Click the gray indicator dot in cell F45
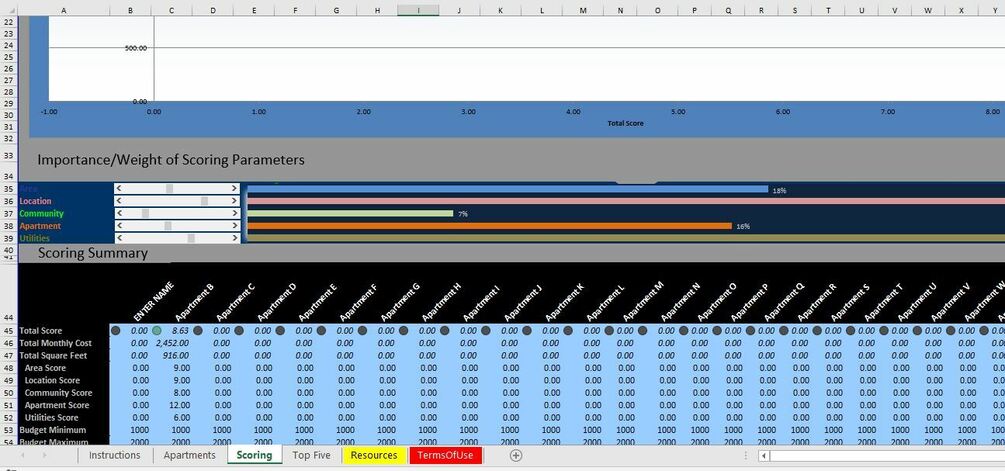 280,331
